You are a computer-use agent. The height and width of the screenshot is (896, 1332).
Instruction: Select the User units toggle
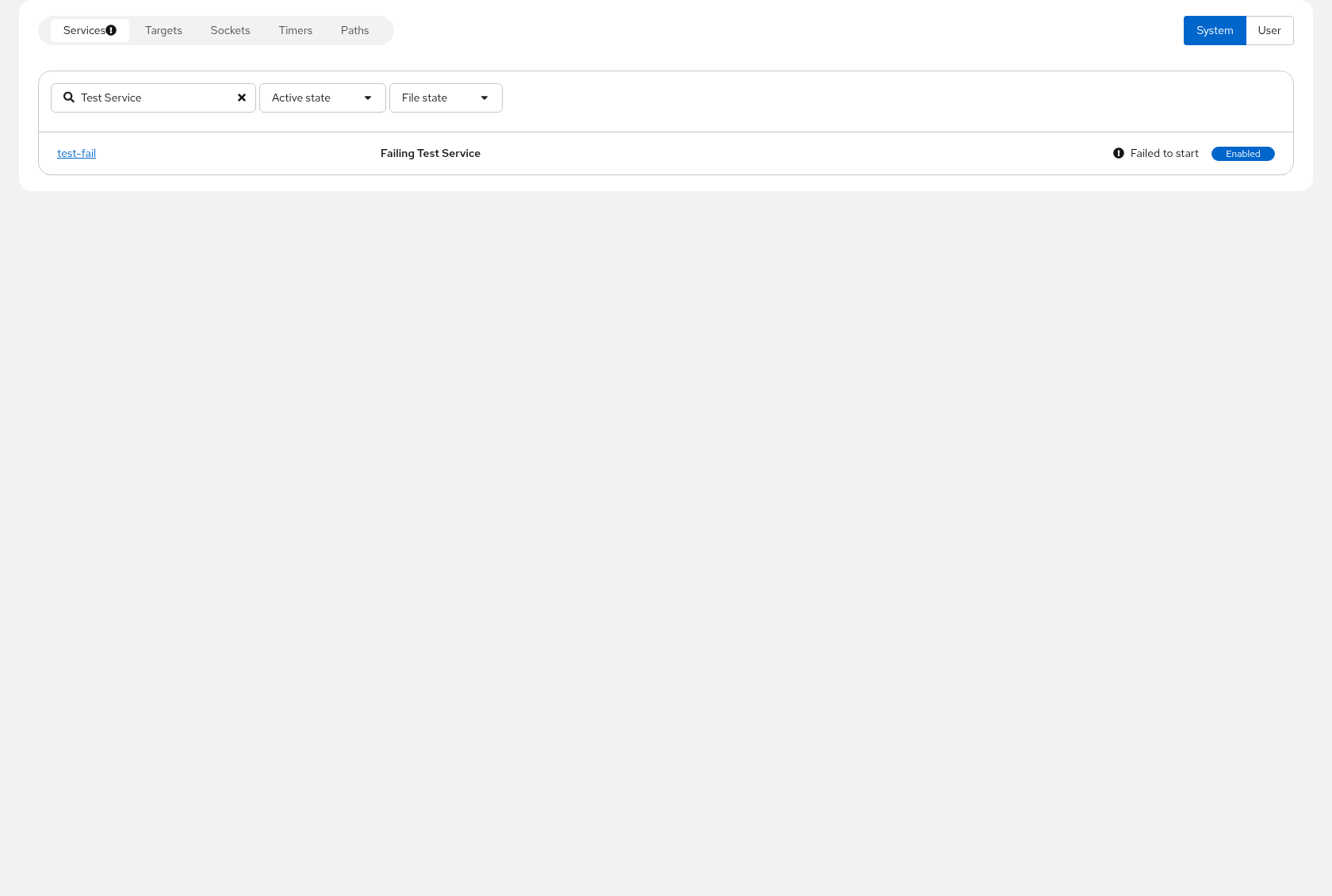pos(1269,30)
